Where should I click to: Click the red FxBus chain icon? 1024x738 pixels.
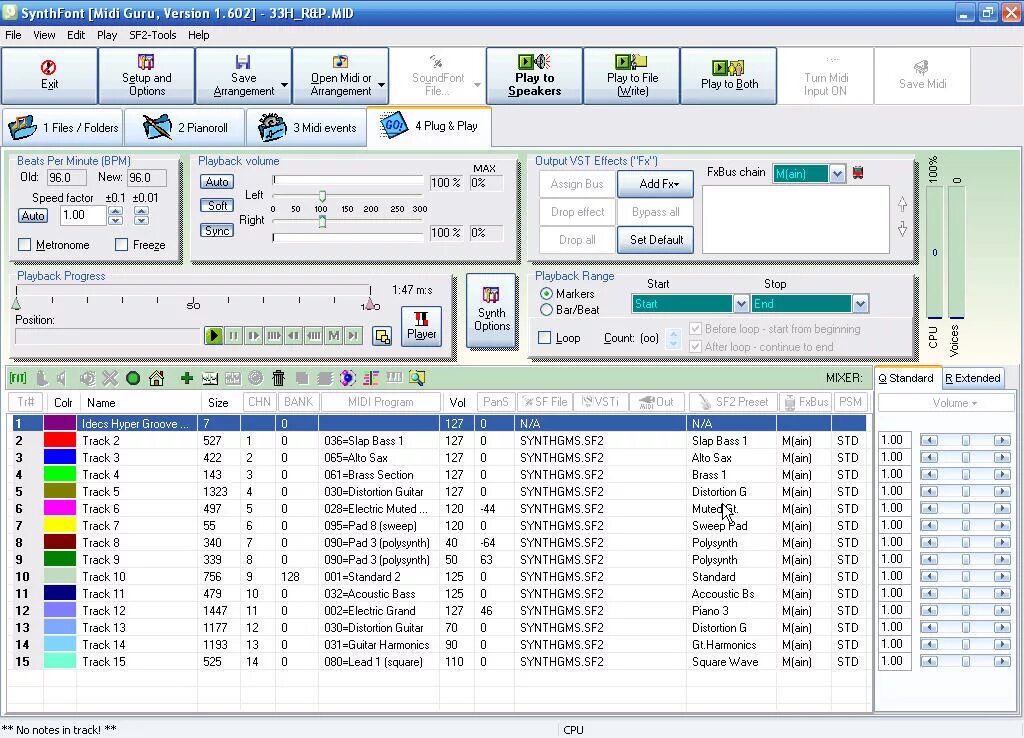click(858, 173)
